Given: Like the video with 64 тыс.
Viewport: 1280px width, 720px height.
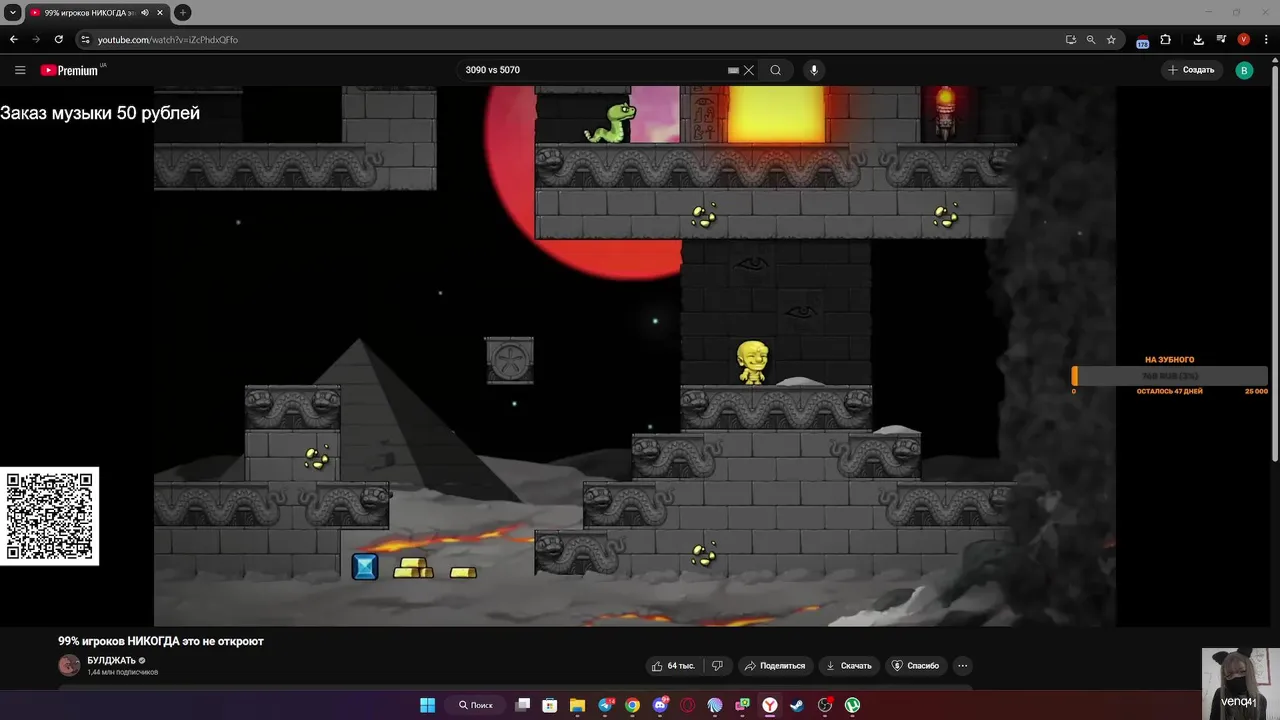Looking at the screenshot, I should coord(673,666).
